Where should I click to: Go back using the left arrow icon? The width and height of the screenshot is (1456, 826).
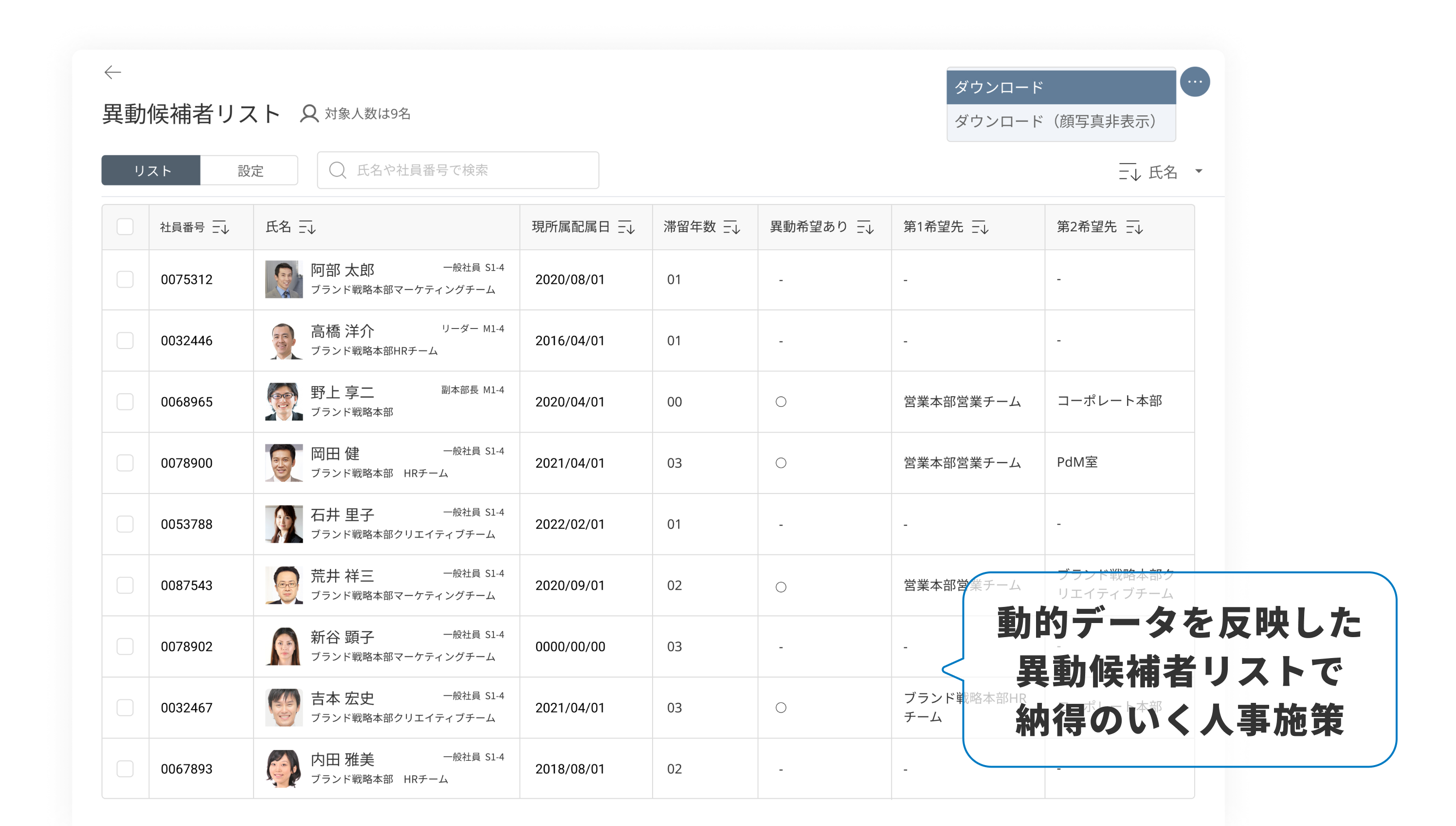(113, 72)
